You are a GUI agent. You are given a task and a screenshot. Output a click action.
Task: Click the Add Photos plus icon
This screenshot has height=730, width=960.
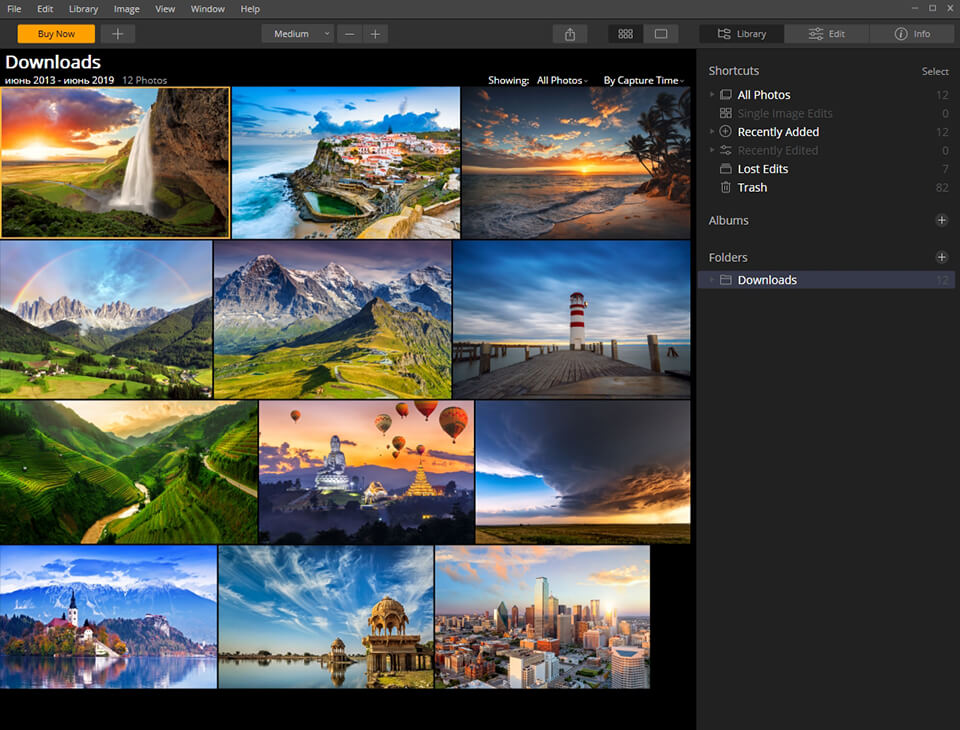(117, 33)
